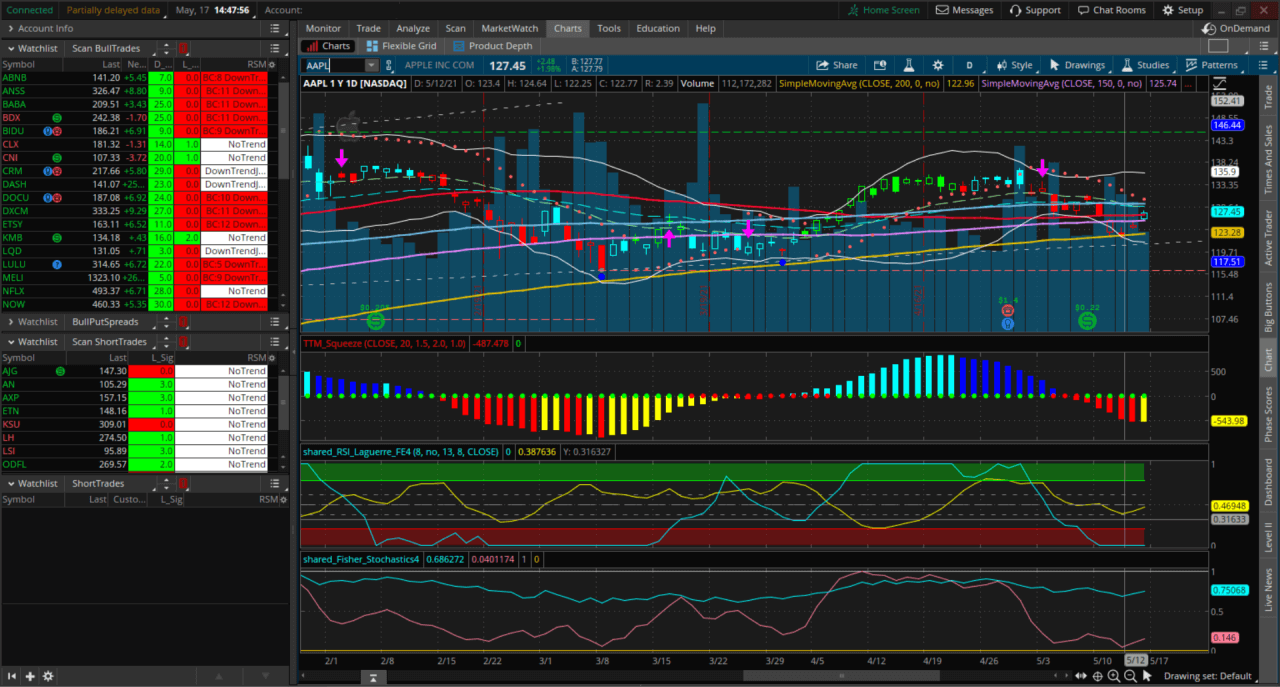
Task: Open the Phase Scores side tab
Action: [1269, 415]
